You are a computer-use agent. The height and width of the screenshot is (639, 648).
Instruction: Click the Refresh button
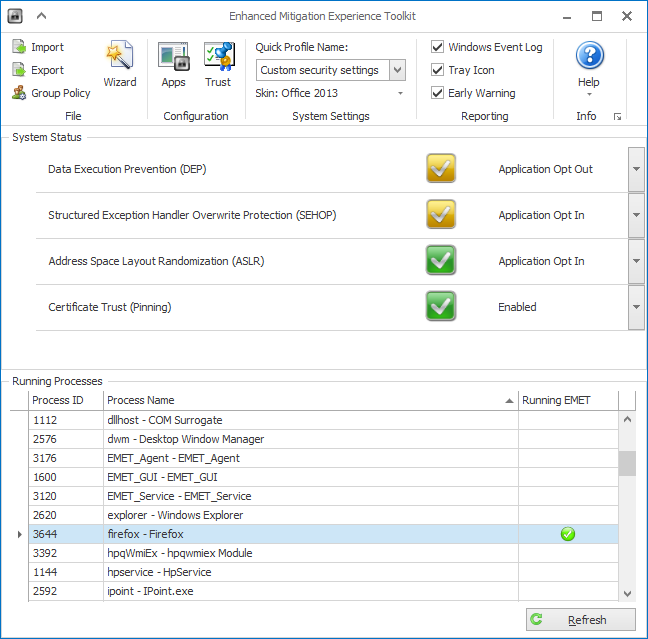click(x=581, y=620)
